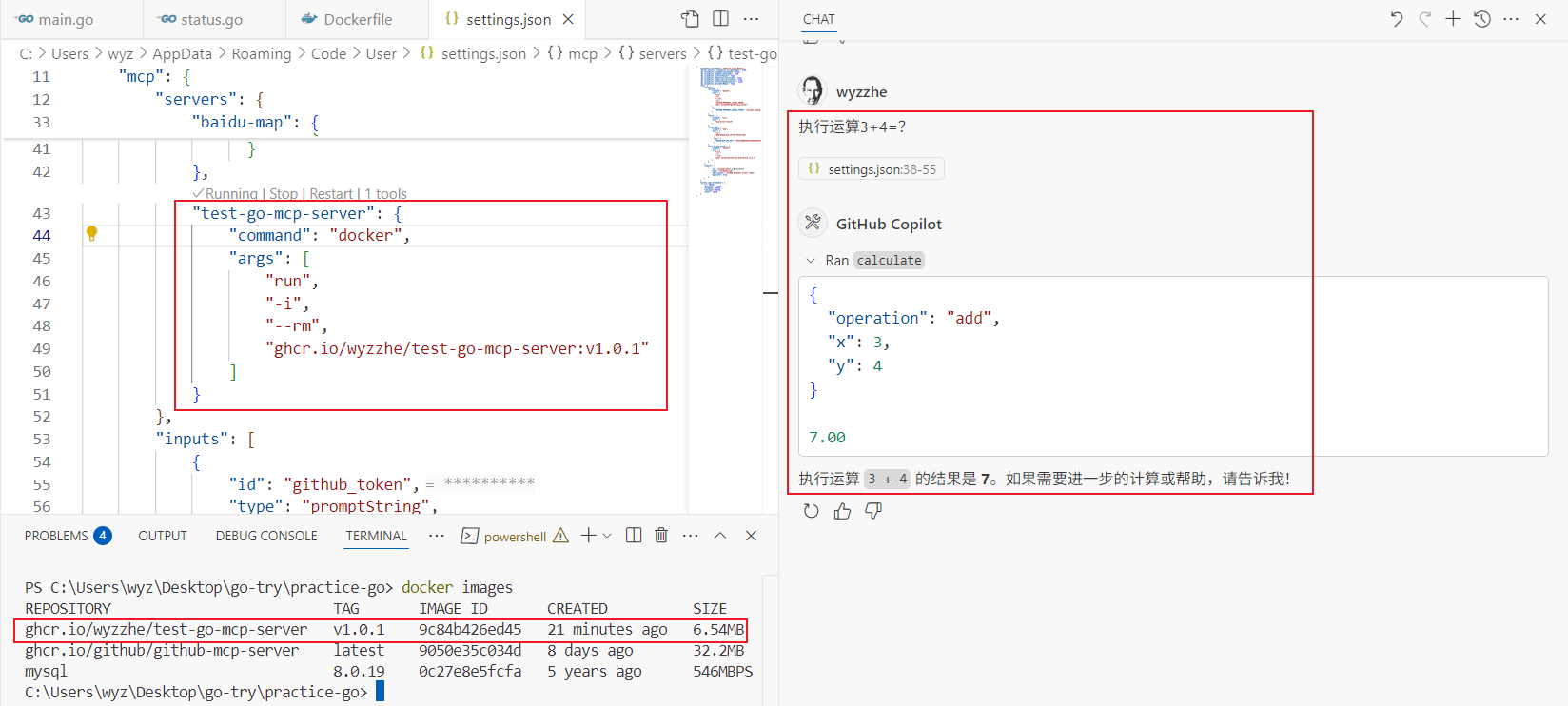Collapse the 'Ran calculate' tool output
The image size is (1568, 706).
(811, 261)
